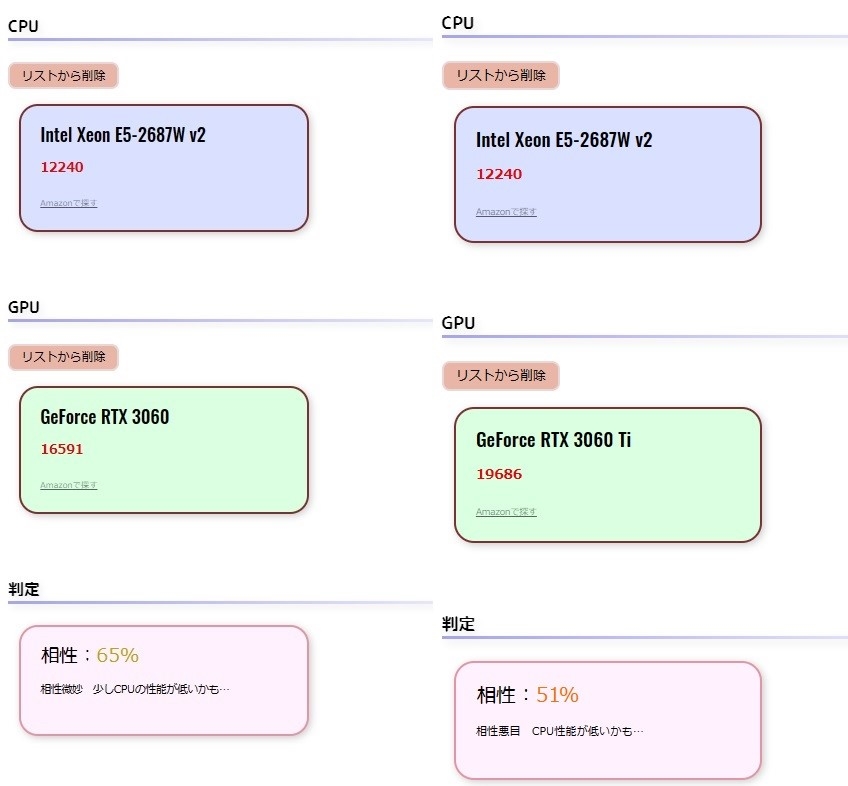Open Amazon link in right Xeon E5-2687W card
848x786 pixels.
point(506,212)
